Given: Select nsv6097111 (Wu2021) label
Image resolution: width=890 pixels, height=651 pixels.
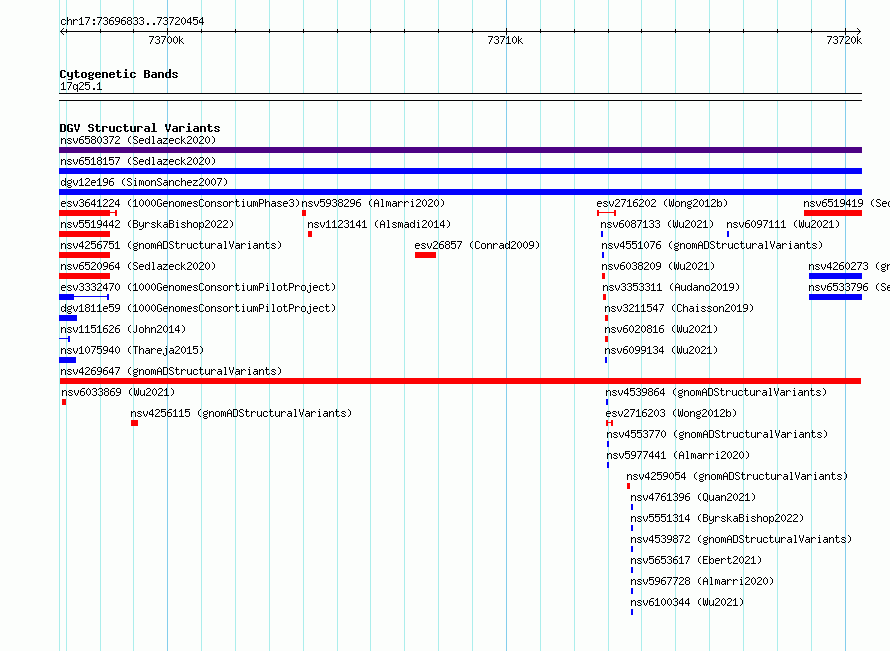Looking at the screenshot, I should pyautogui.click(x=783, y=224).
